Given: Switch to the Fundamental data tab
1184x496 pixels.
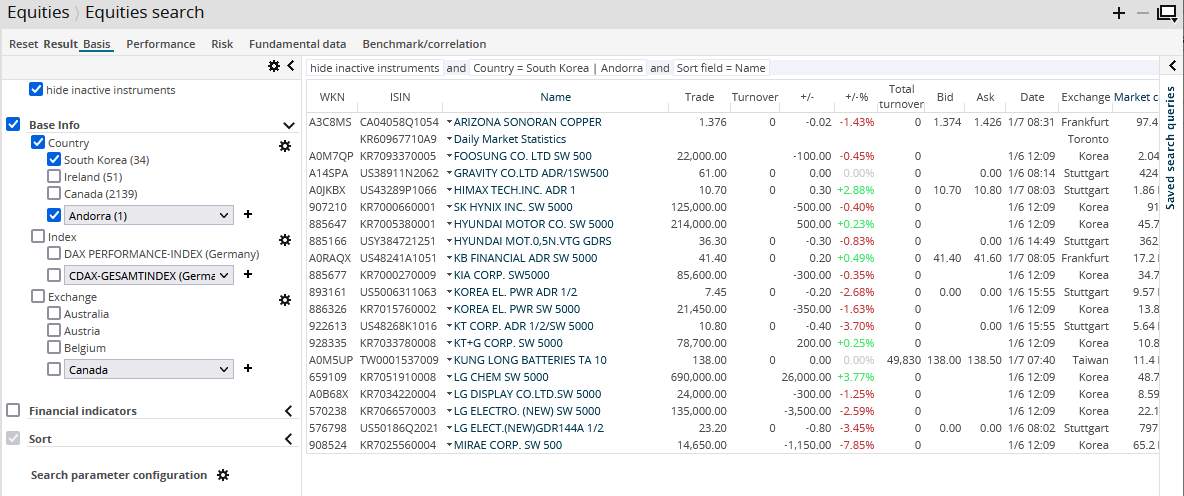Looking at the screenshot, I should point(297,44).
